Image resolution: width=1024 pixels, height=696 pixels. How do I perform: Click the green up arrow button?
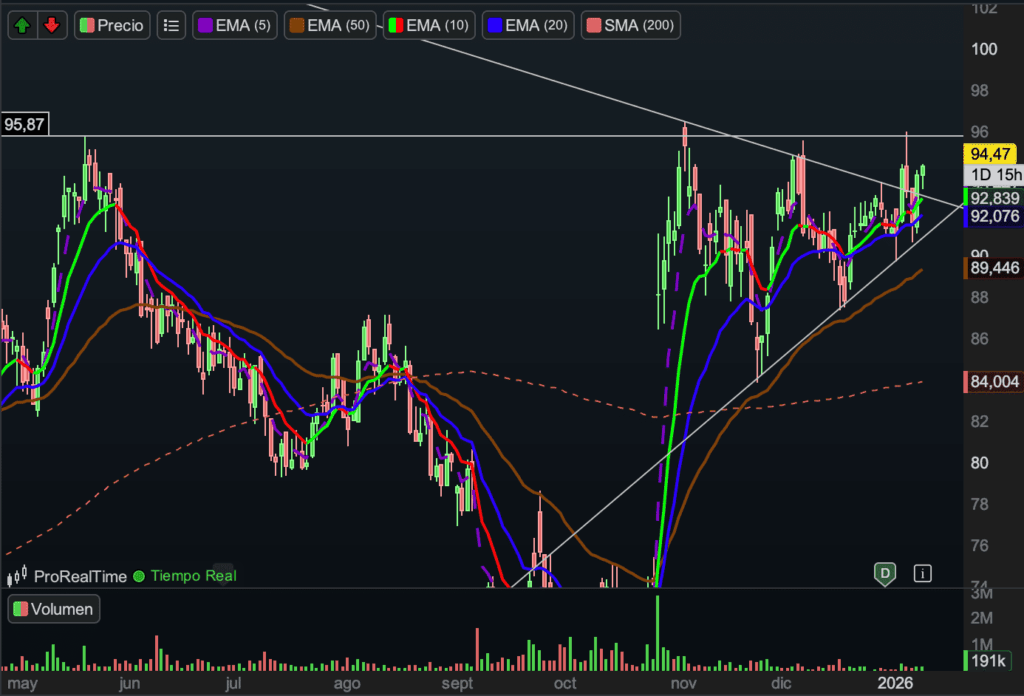click(x=23, y=25)
